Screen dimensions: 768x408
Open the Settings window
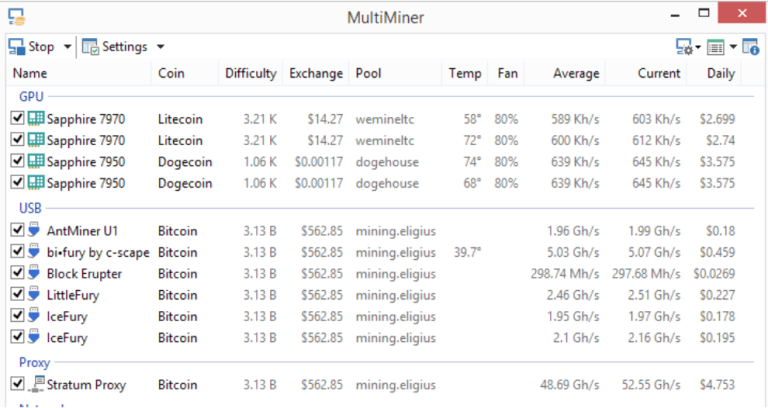[115, 47]
